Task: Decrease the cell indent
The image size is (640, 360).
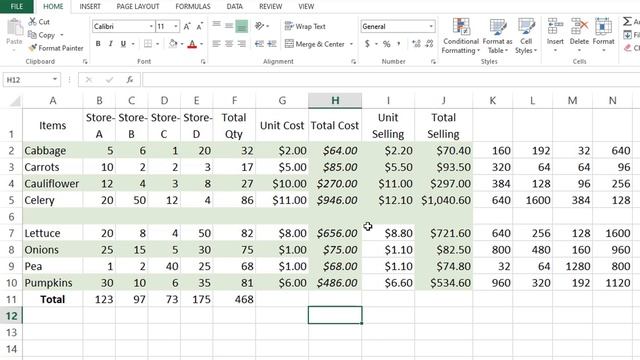Action: (x=259, y=44)
